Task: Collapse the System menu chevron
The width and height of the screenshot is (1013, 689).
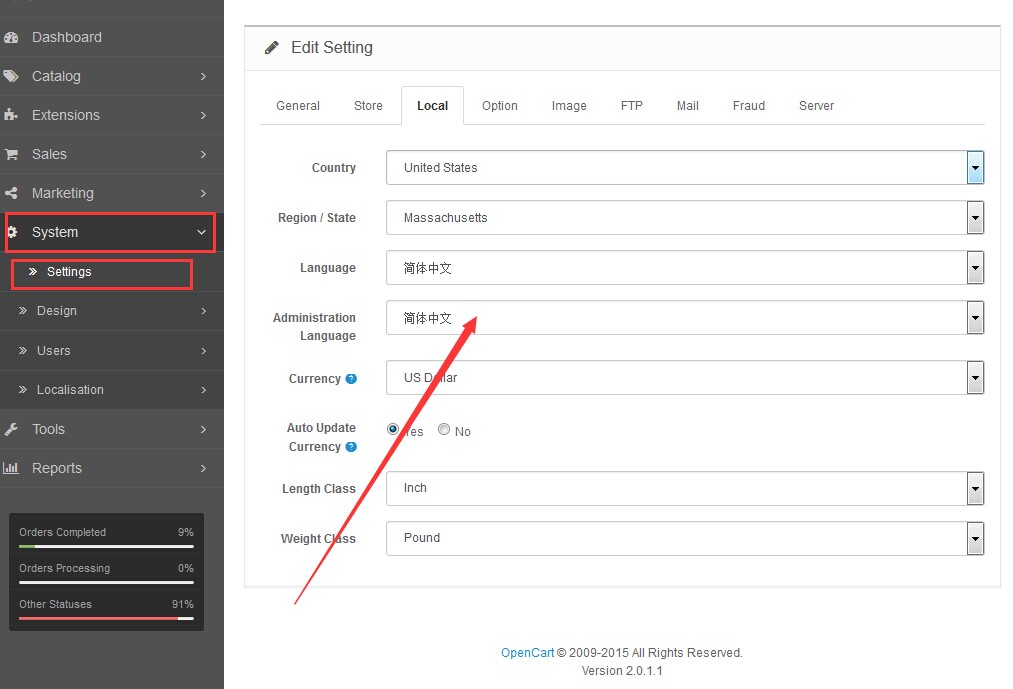Action: coord(202,232)
